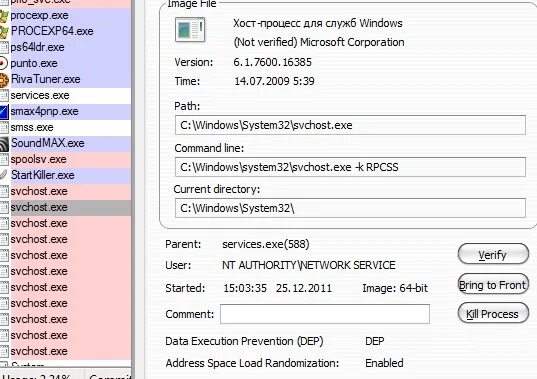This screenshot has width=537, height=379.
Task: Click the punto.exe red dot icon
Action: 3,63
